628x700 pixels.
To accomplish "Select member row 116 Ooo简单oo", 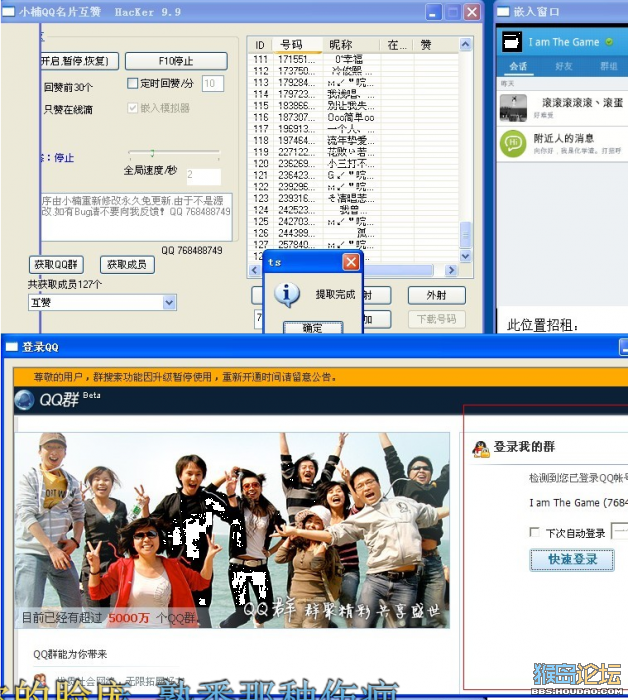I will click(353, 117).
